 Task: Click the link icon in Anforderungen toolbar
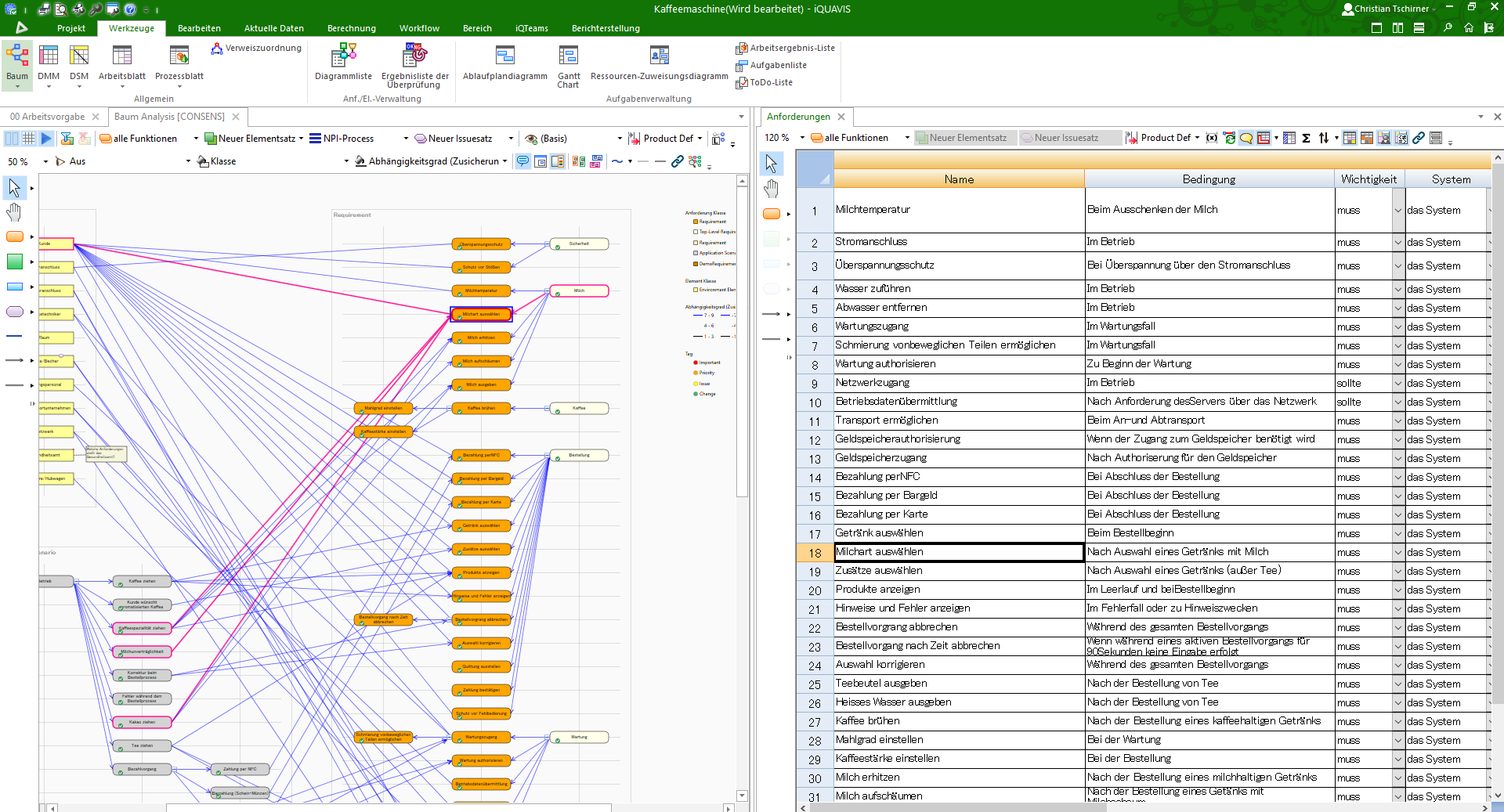click(x=1419, y=138)
